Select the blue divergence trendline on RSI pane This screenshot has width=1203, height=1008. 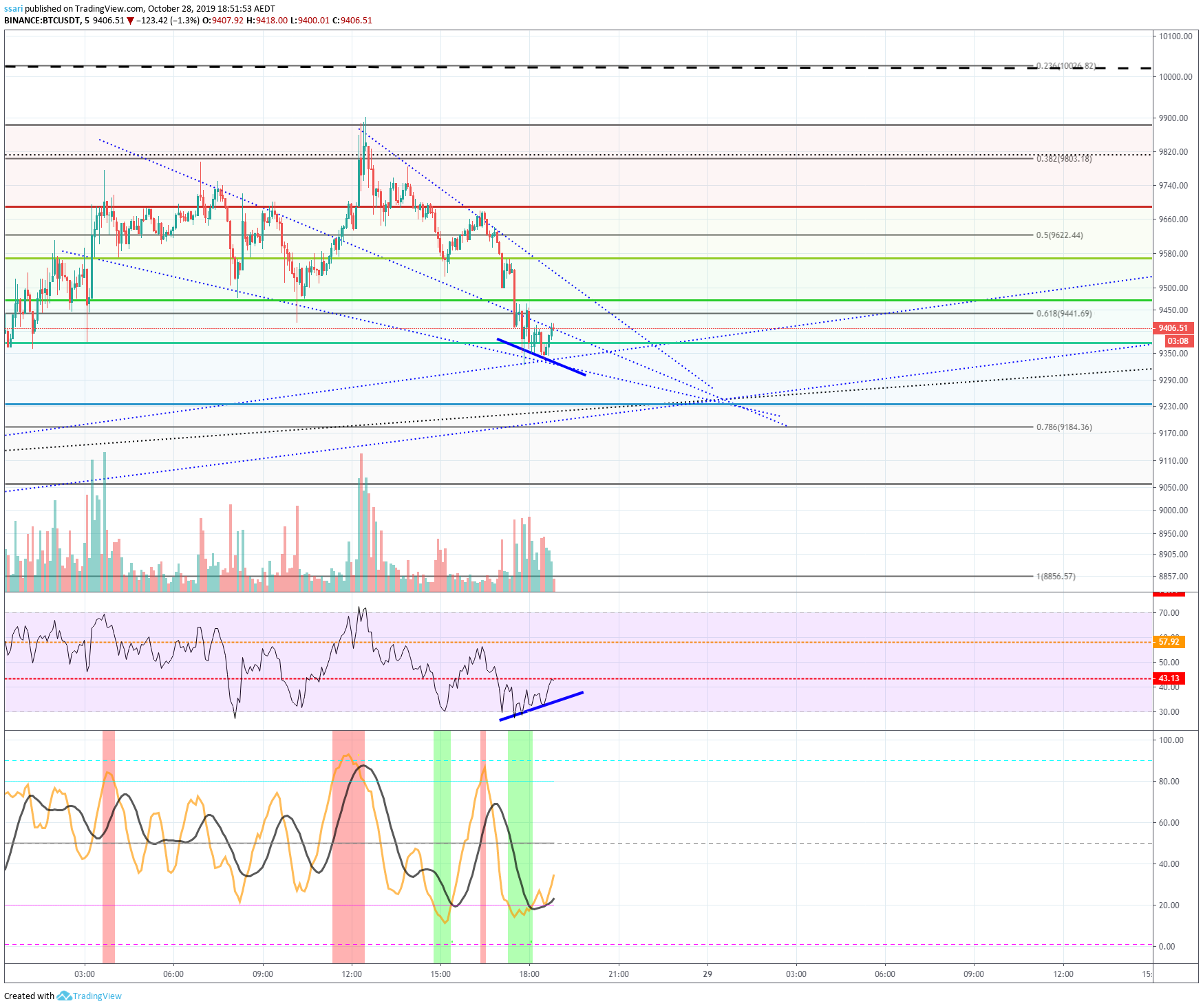(541, 706)
